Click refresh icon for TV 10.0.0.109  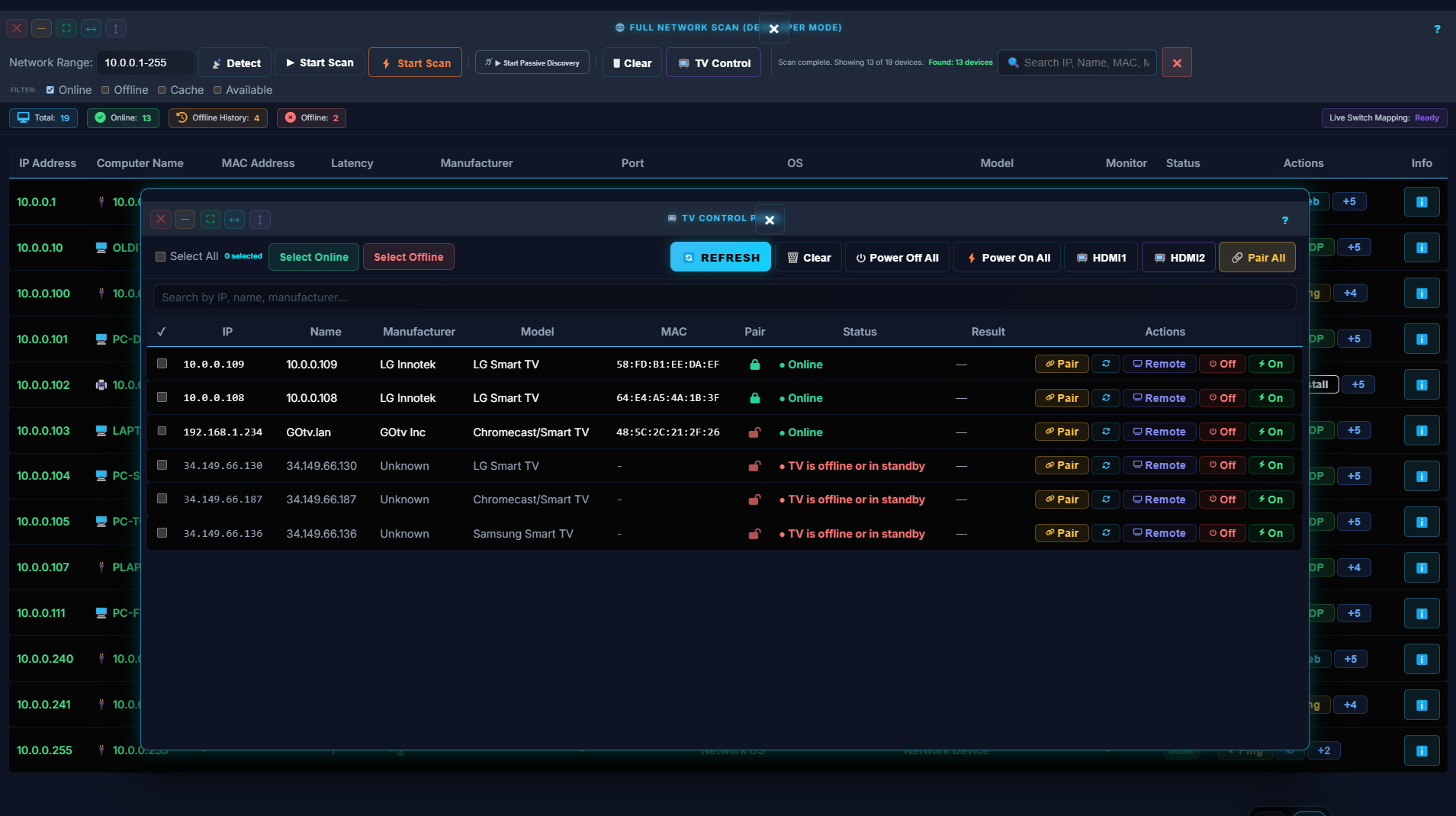[x=1106, y=364]
